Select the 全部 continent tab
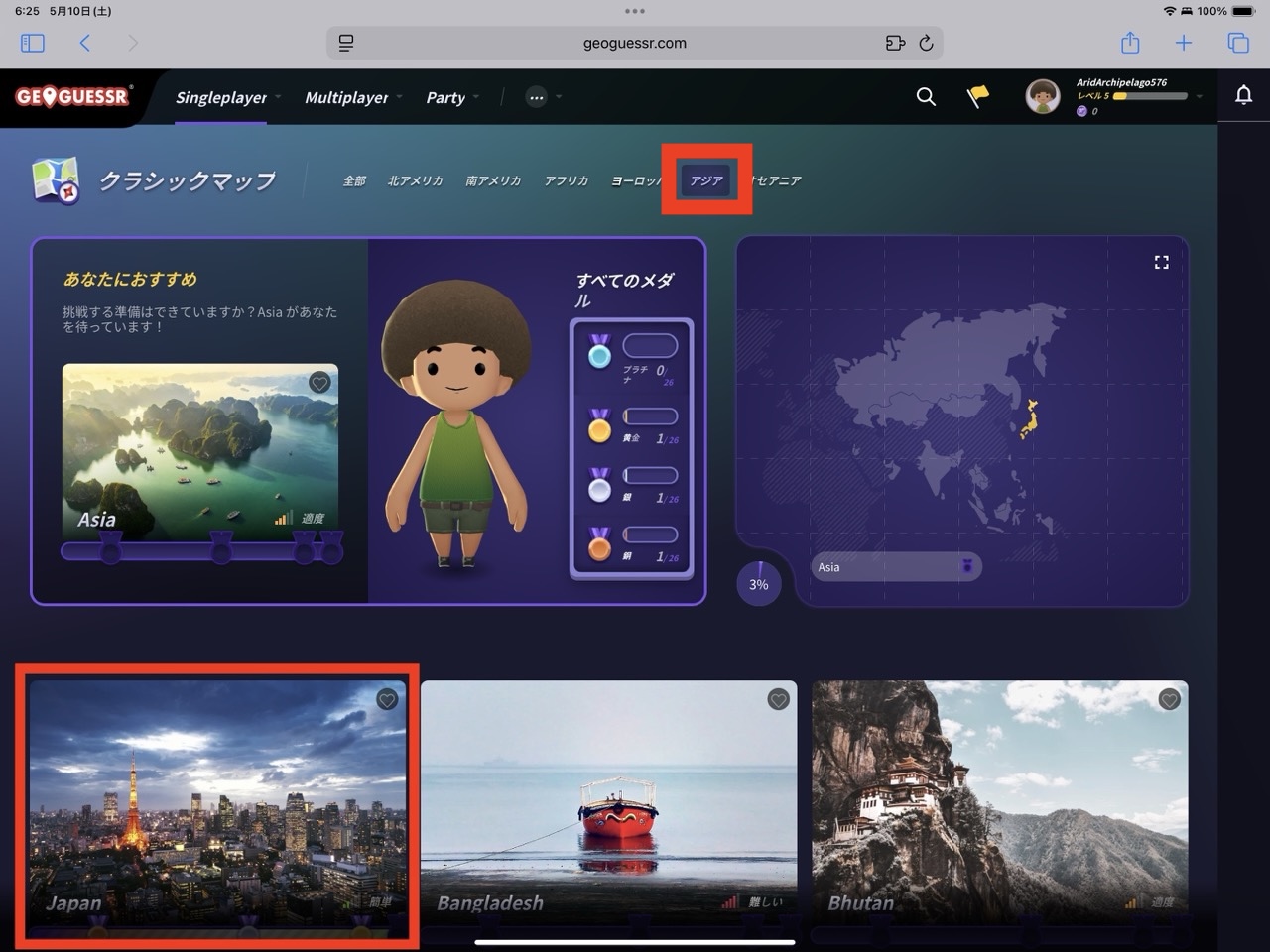 pos(354,180)
